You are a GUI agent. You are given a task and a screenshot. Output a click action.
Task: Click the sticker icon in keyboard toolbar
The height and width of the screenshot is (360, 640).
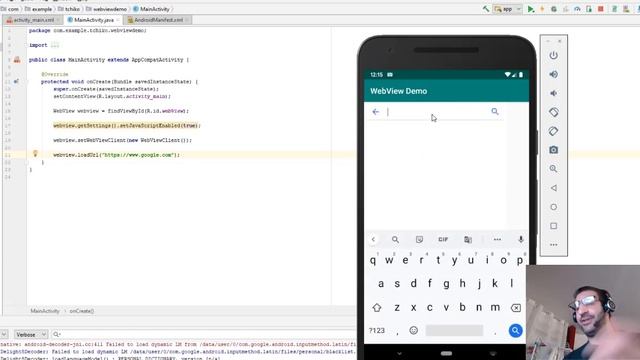click(x=419, y=240)
